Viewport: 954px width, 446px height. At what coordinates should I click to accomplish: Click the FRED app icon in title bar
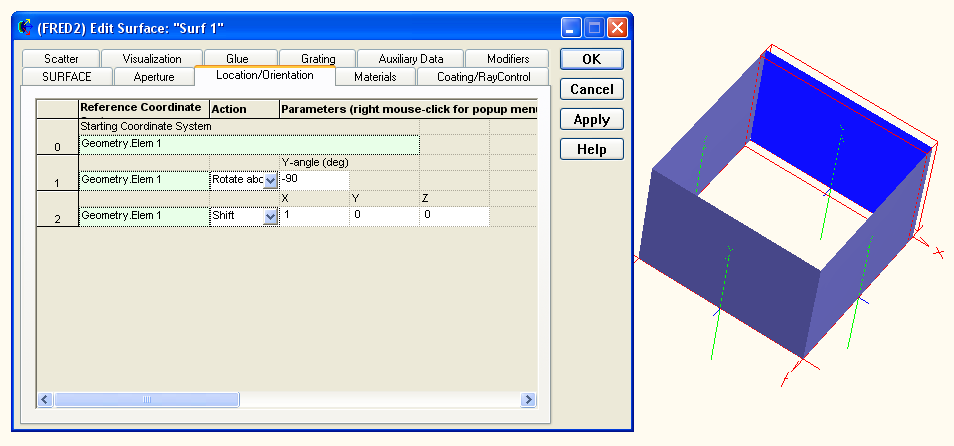(24, 28)
